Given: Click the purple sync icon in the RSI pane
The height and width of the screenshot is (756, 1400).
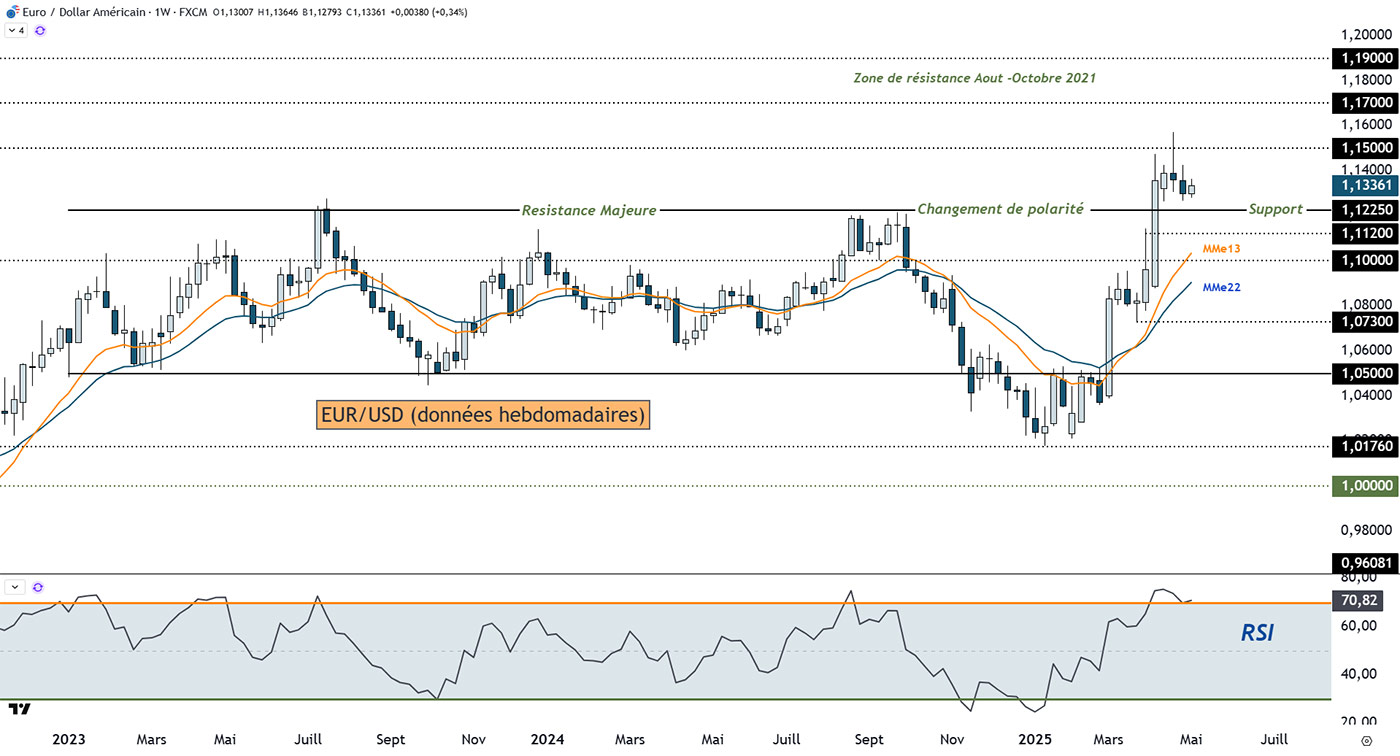Looking at the screenshot, I should [39, 588].
